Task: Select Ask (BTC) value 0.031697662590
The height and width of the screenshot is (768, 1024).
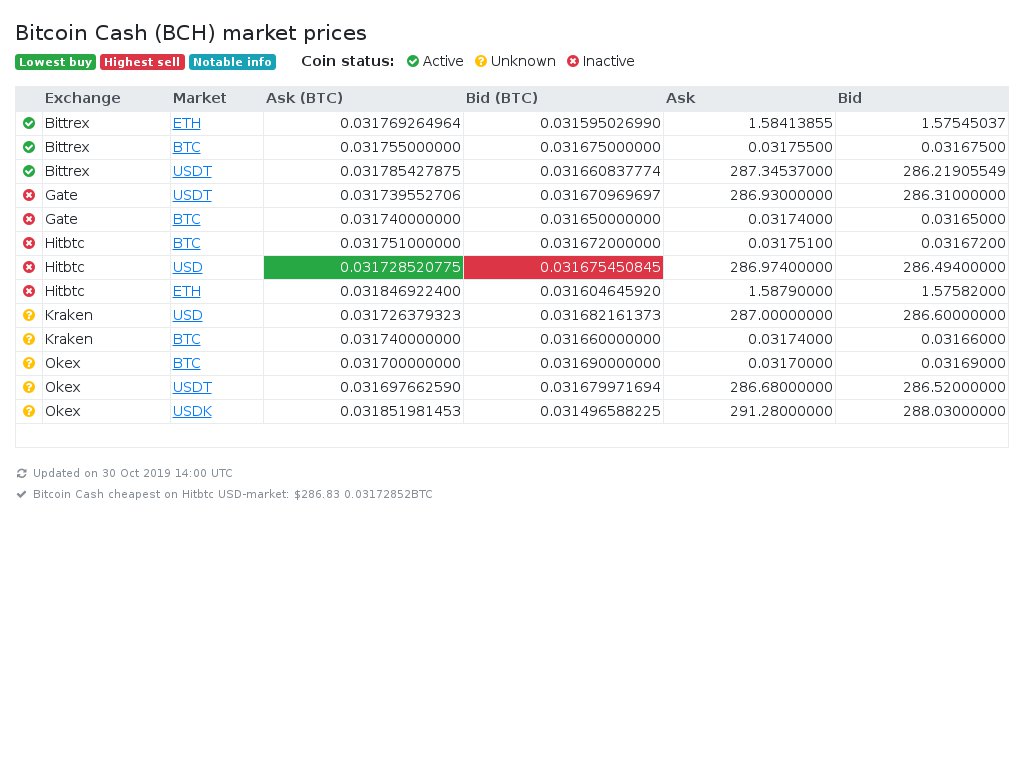Action: click(x=400, y=387)
